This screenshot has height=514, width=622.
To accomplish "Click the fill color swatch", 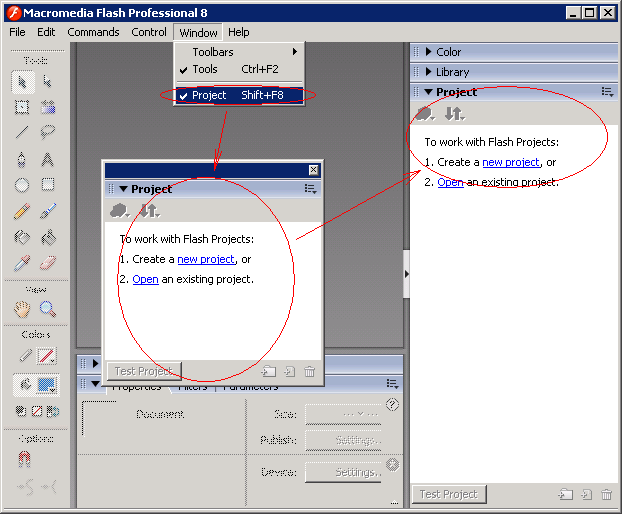I will (x=47, y=385).
